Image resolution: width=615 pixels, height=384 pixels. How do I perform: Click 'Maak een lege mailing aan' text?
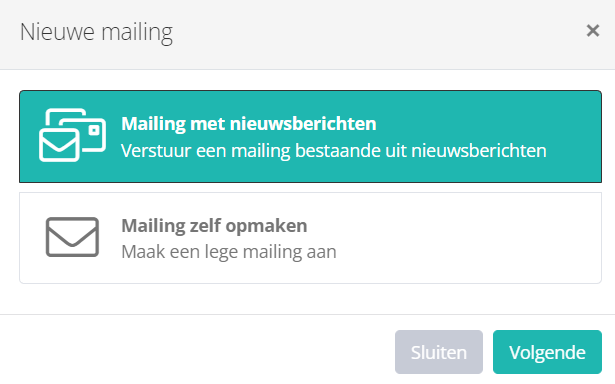coord(229,252)
